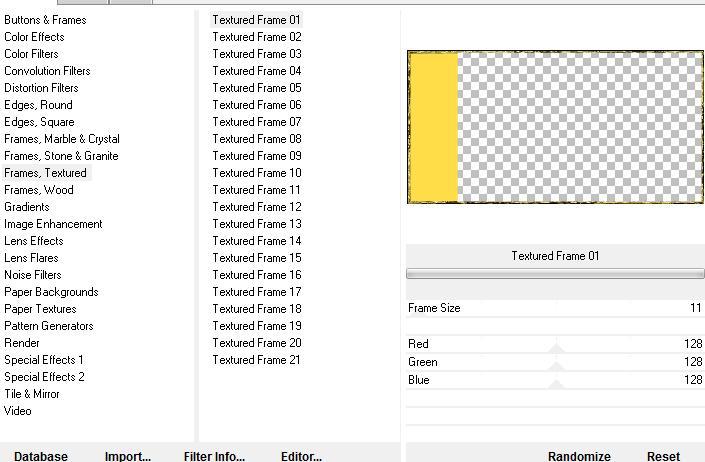Choose Color Filters in category list

tap(31, 54)
